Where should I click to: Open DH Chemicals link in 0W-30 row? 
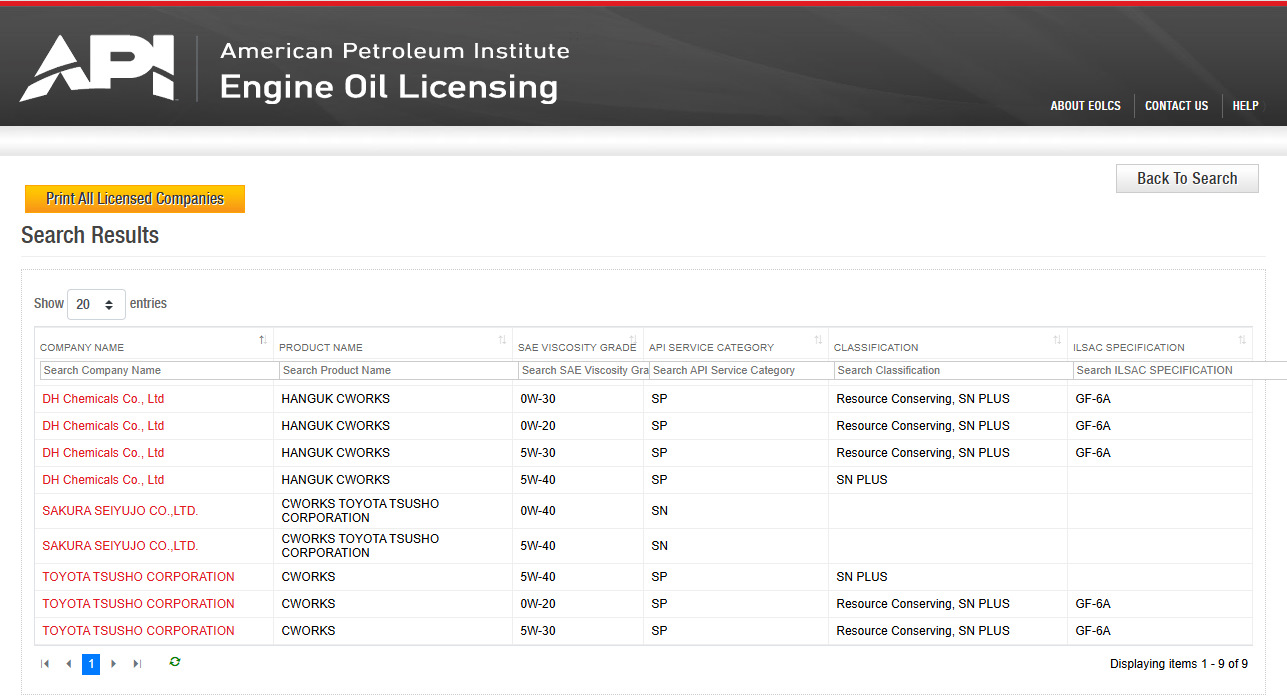click(x=103, y=399)
